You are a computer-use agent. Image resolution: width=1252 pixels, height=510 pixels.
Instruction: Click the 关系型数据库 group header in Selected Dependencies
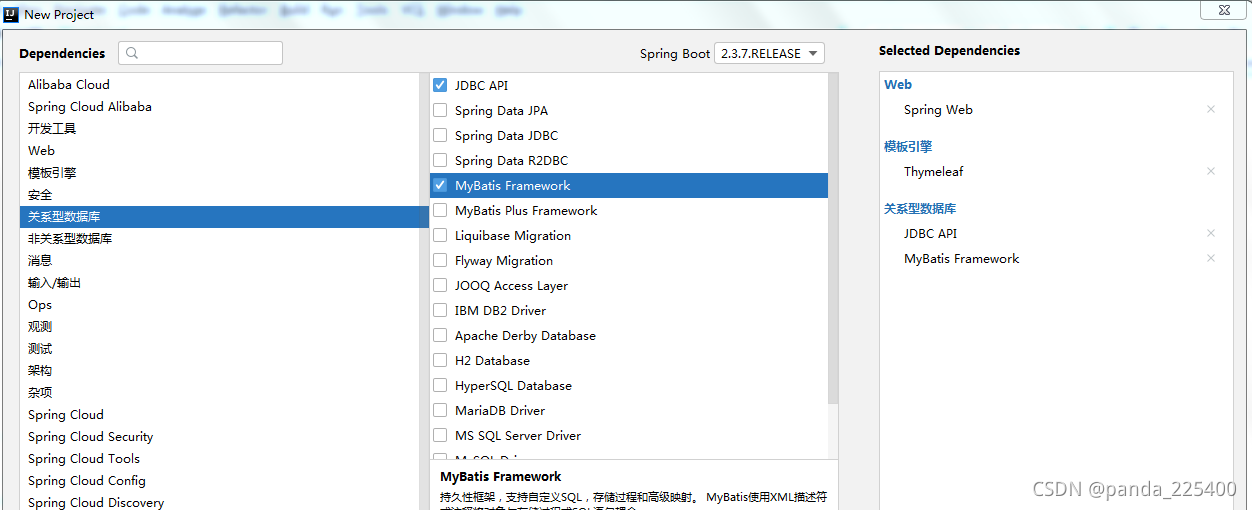point(920,209)
